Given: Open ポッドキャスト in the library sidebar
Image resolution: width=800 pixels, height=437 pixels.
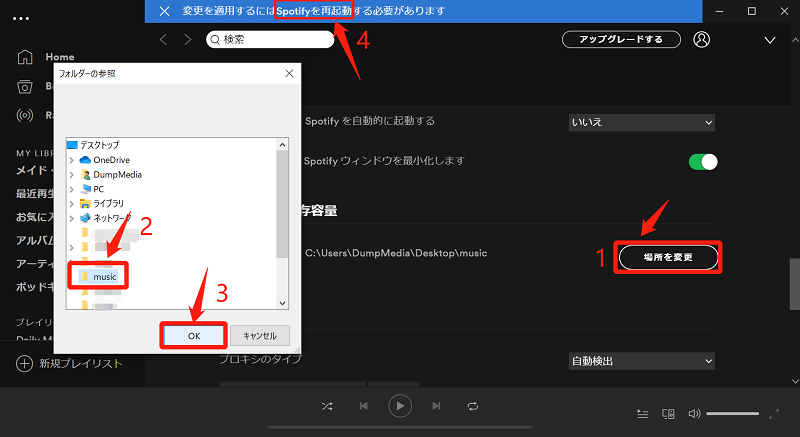Looking at the screenshot, I should coord(35,287).
